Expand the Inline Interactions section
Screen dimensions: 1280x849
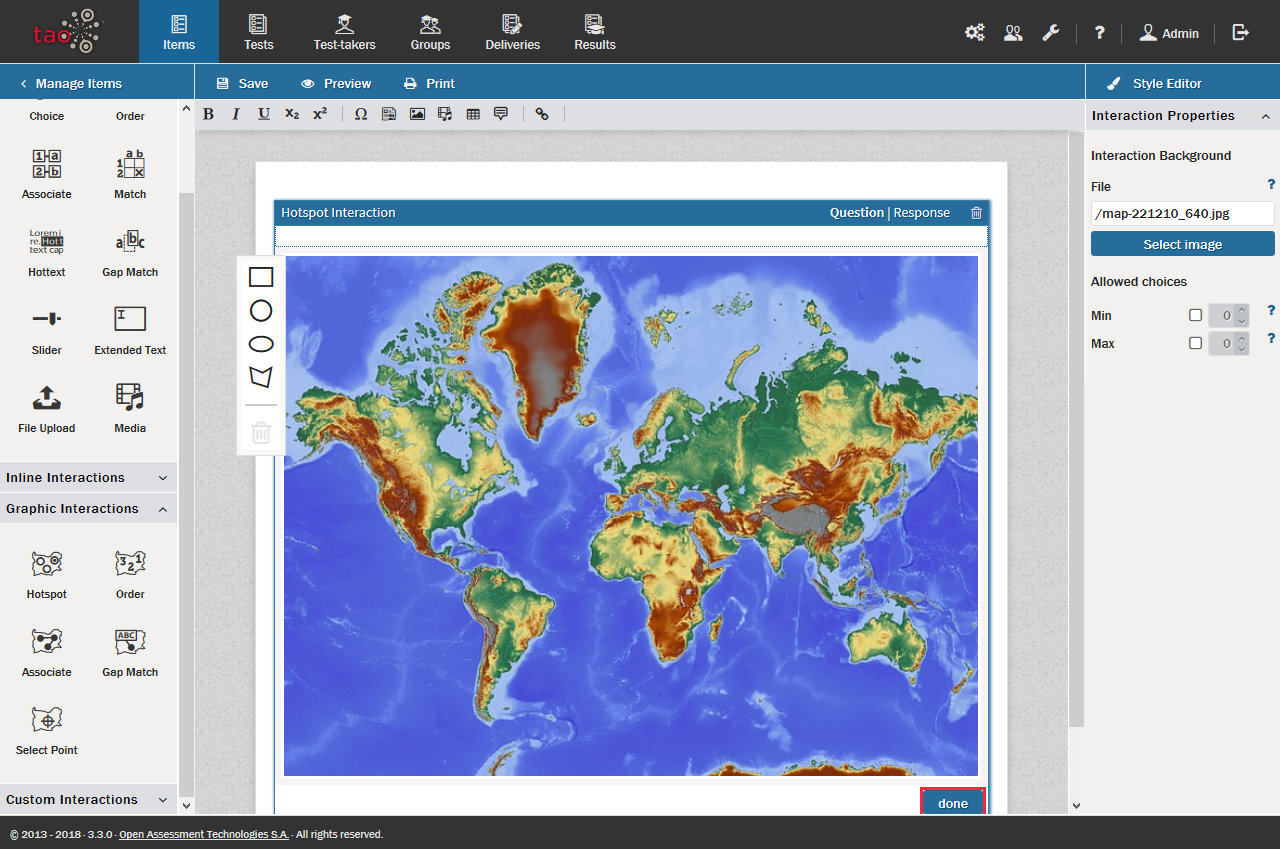point(88,478)
